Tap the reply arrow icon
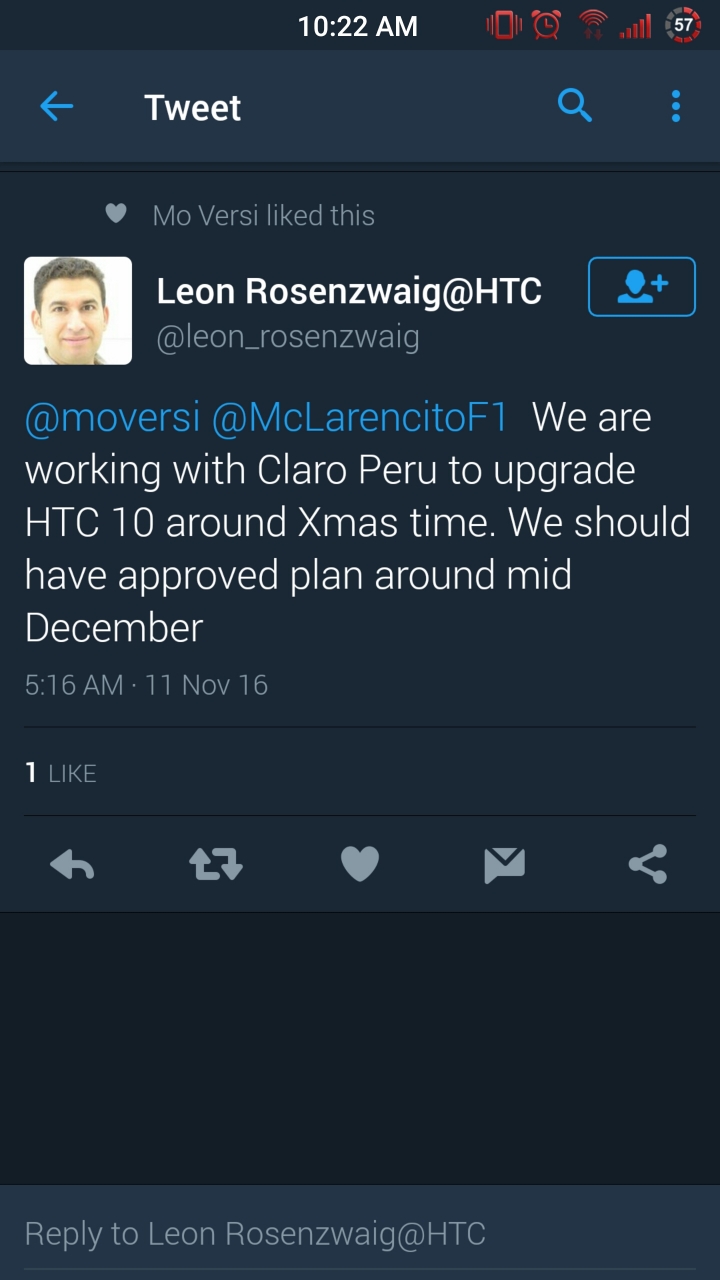 (72, 864)
